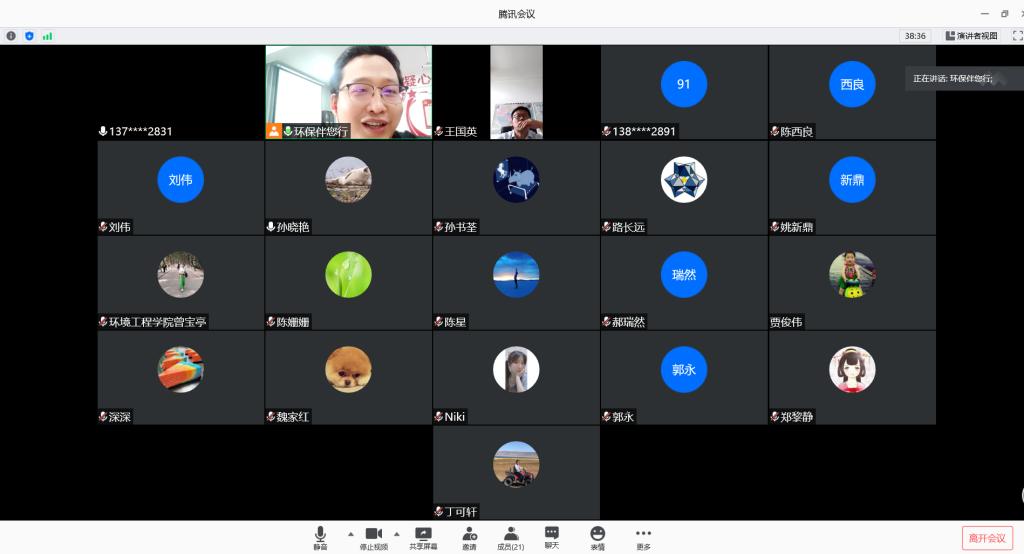Click the 38:36 meeting duration timer
Image resolution: width=1024 pixels, height=554 pixels.
point(914,36)
